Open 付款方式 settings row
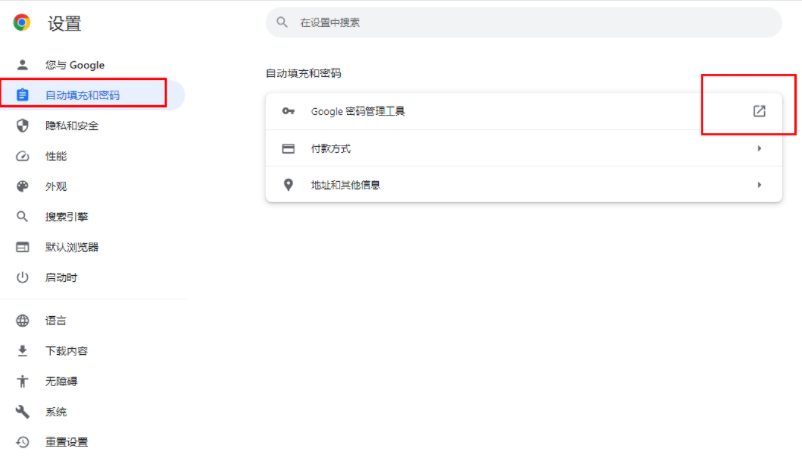802x461 pixels. click(x=524, y=148)
